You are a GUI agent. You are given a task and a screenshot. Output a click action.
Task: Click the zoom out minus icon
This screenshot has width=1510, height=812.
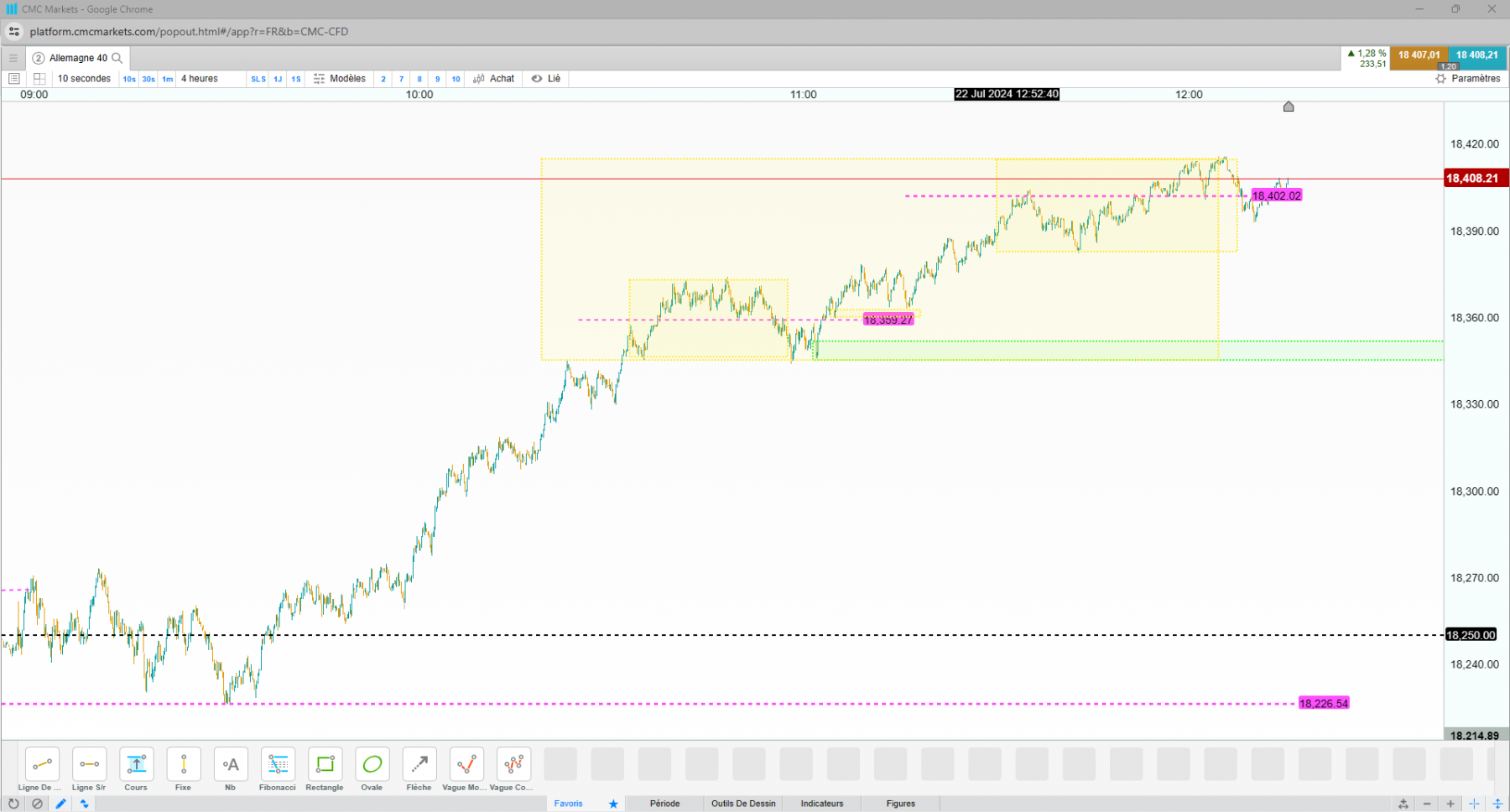tap(1427, 804)
